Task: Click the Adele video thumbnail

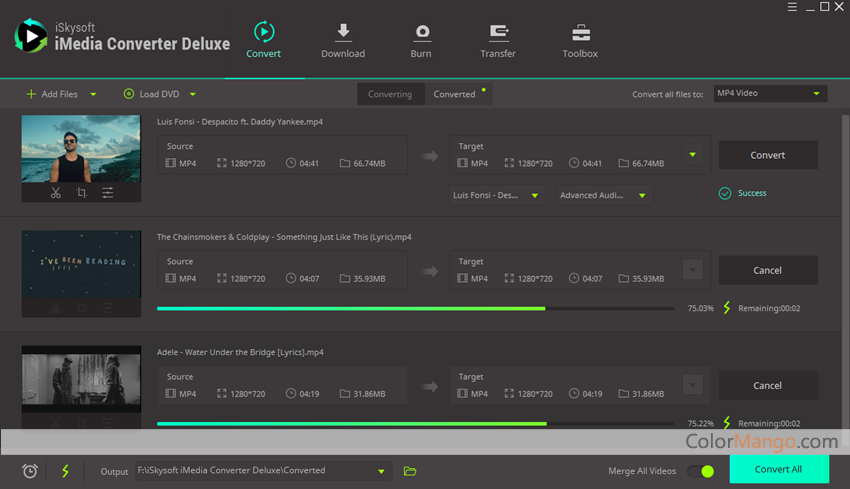Action: [x=81, y=379]
